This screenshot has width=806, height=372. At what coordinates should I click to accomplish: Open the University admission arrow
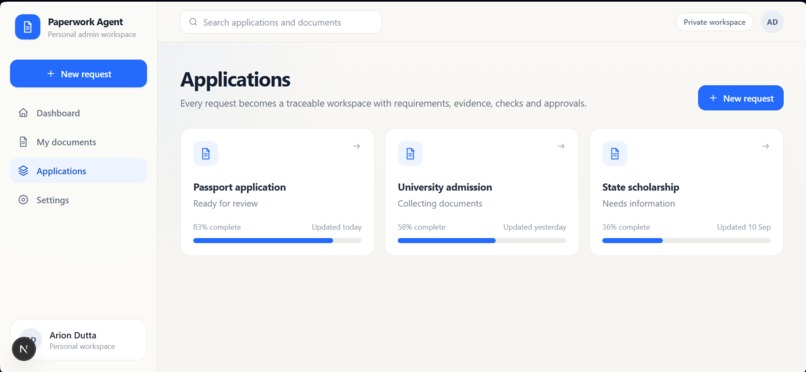click(561, 146)
